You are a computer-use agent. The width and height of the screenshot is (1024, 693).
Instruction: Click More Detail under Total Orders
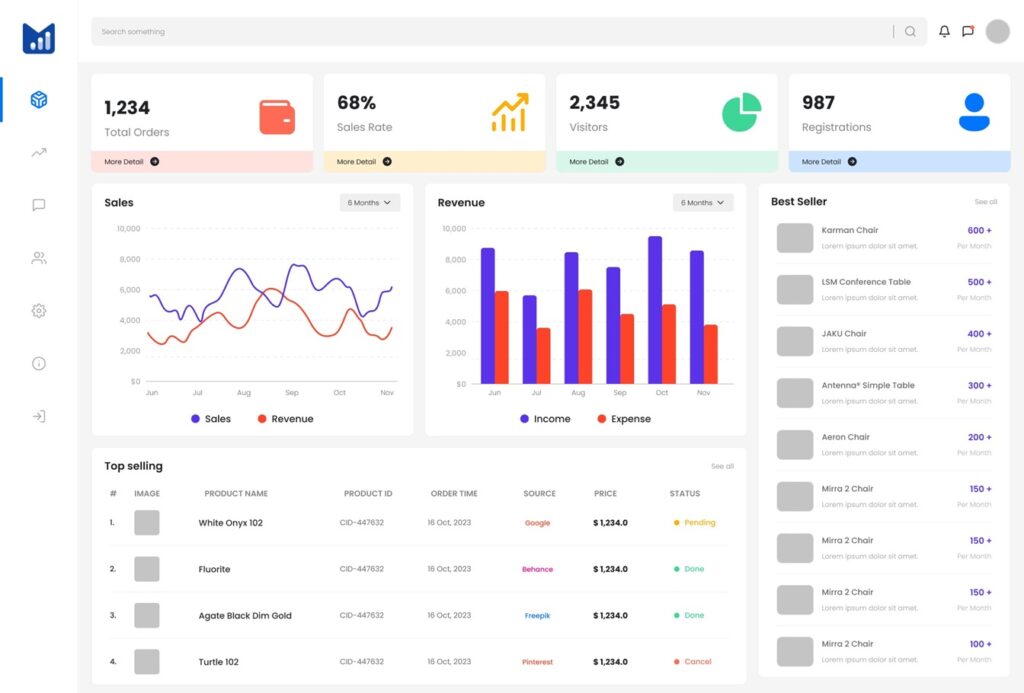(131, 161)
